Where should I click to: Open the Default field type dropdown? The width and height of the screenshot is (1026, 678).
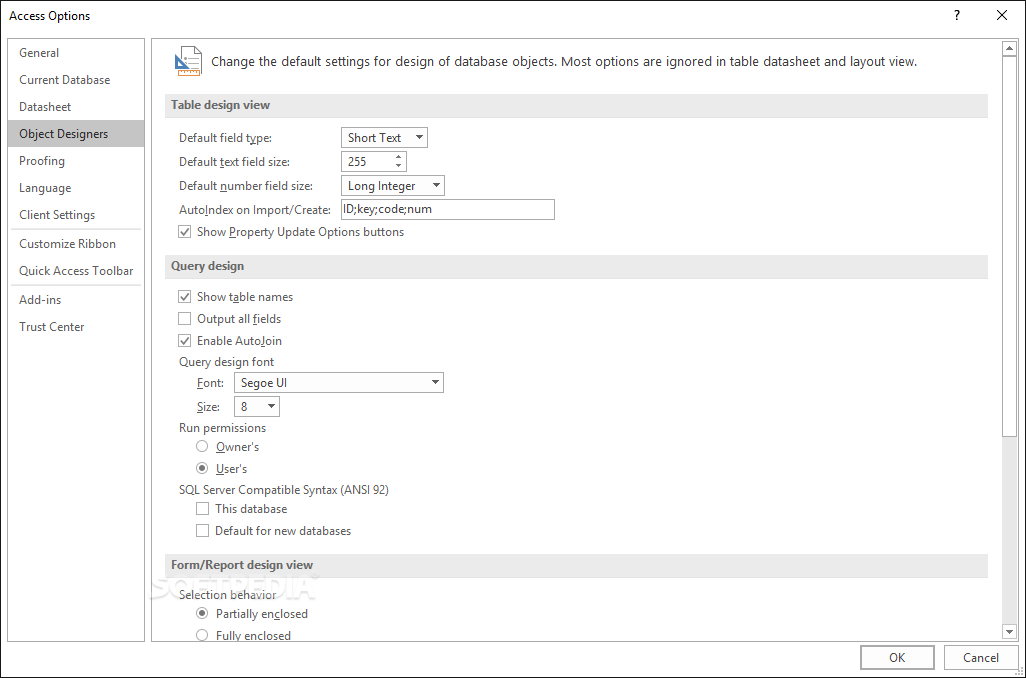click(x=384, y=137)
